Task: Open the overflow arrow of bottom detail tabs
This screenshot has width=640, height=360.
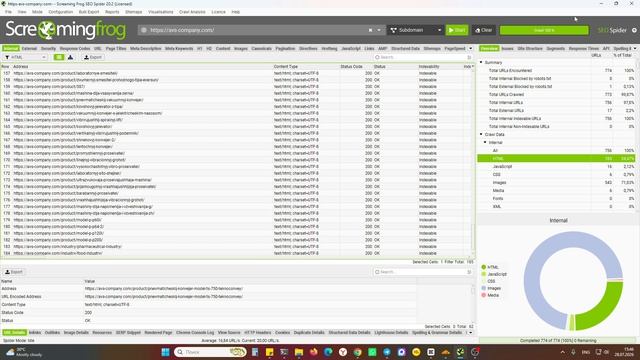Action: [471, 333]
